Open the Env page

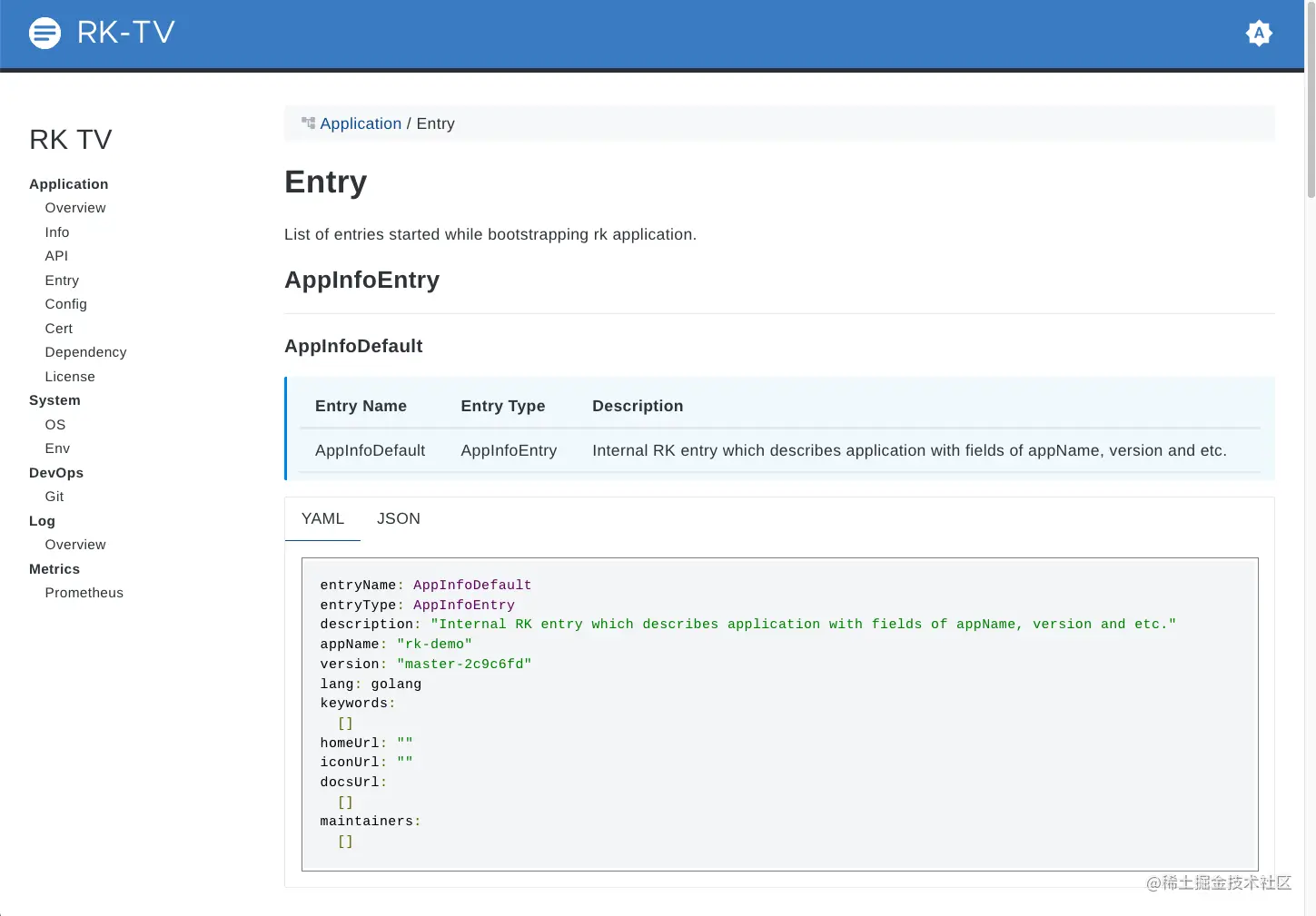57,448
